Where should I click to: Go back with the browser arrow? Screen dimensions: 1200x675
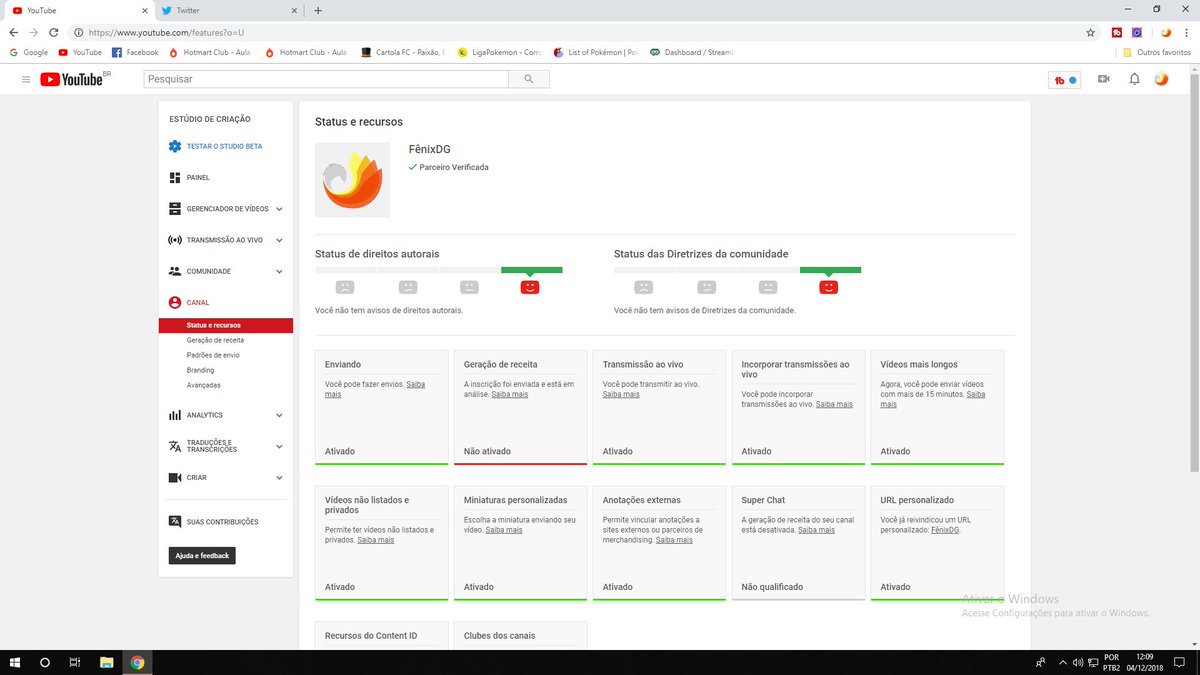13,32
